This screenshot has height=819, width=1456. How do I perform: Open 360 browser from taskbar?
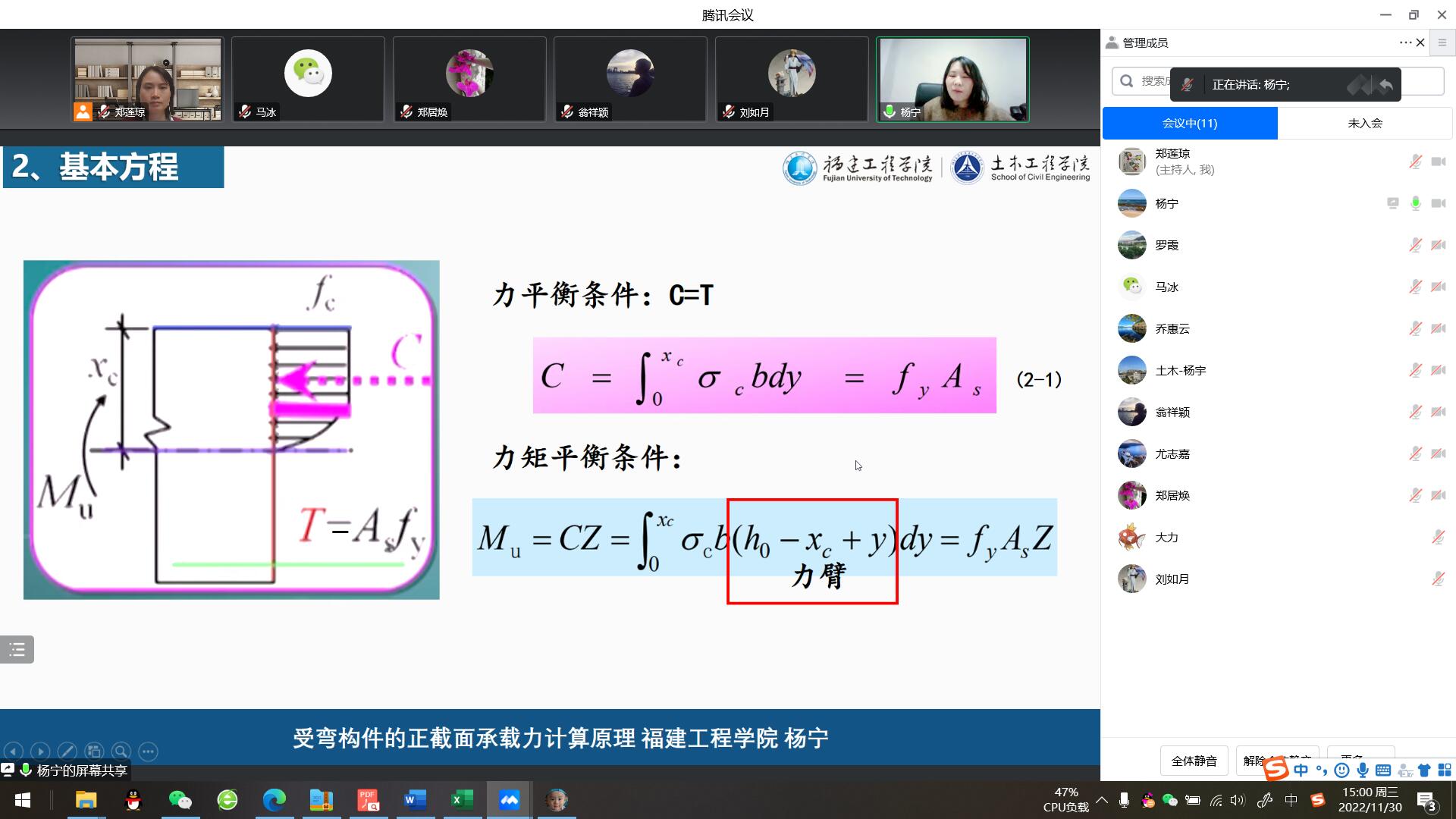click(227, 800)
